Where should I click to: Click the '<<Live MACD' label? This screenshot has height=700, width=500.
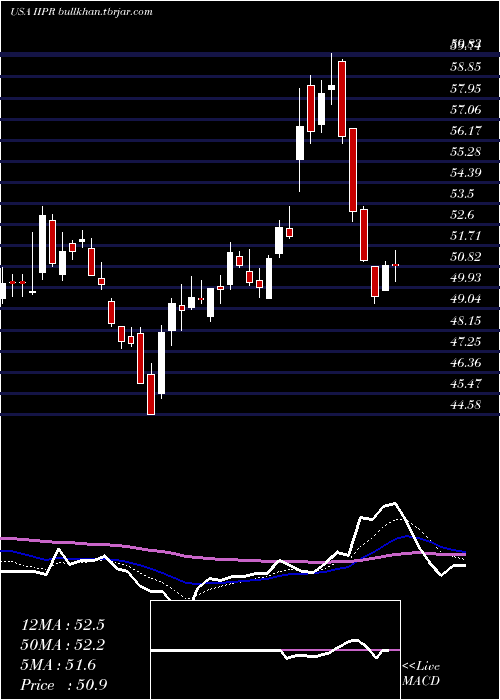[421, 673]
